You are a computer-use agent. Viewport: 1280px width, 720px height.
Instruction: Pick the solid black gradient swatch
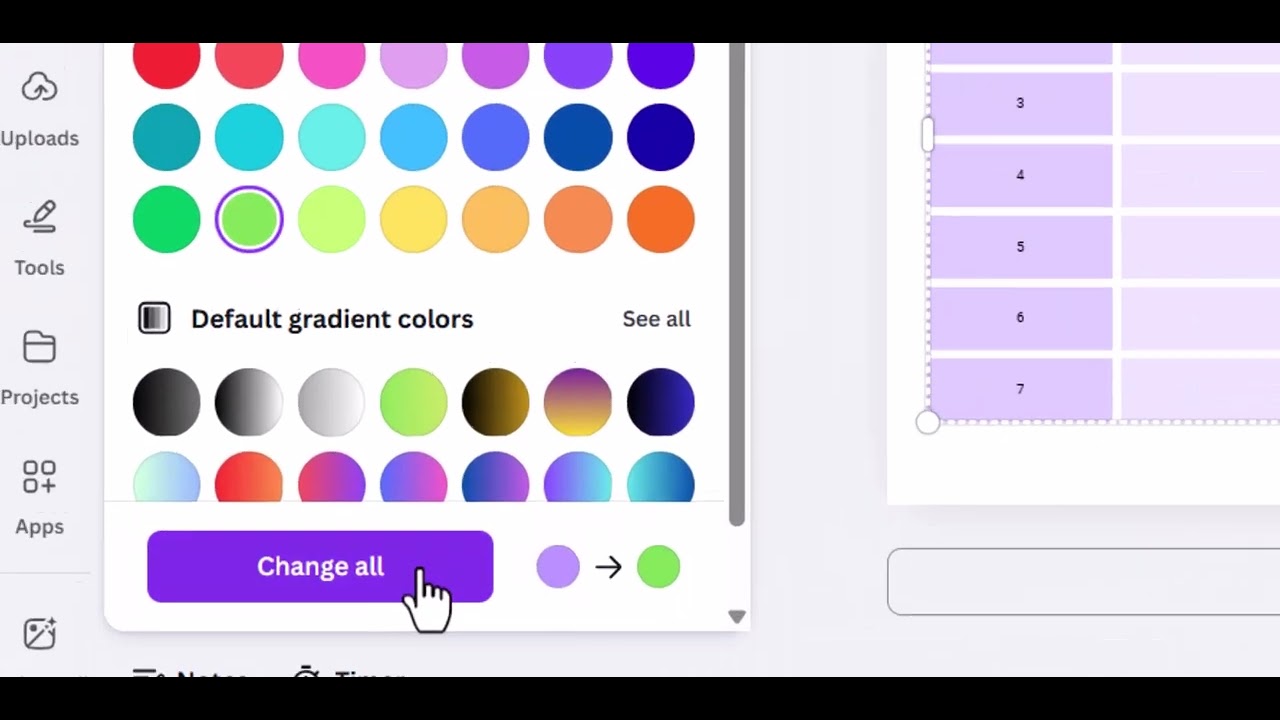point(167,402)
